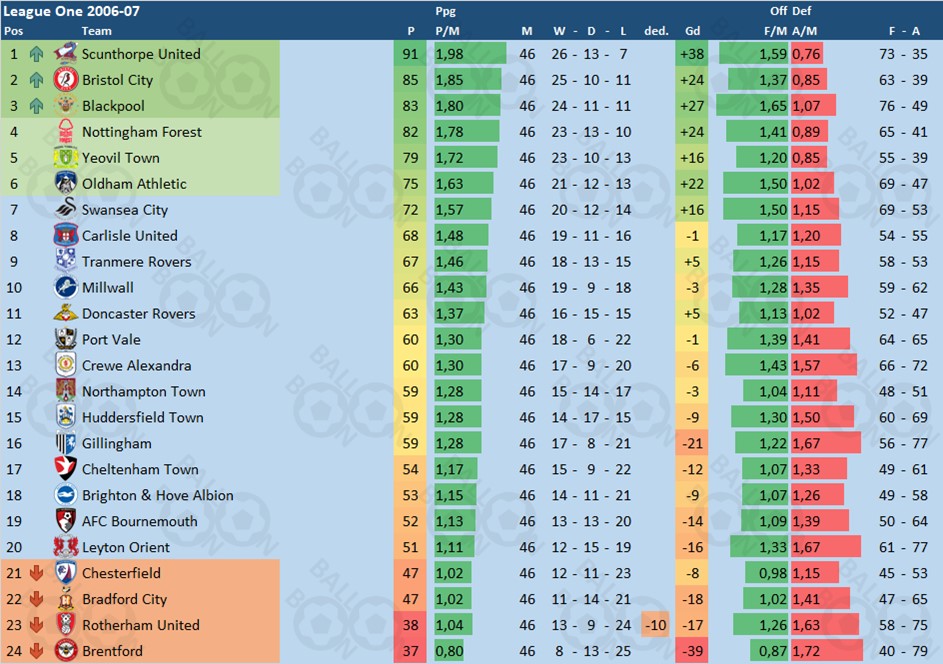Click the AFC Bournemouth club crest
Screen dimensions: 943x664
coord(66,520)
